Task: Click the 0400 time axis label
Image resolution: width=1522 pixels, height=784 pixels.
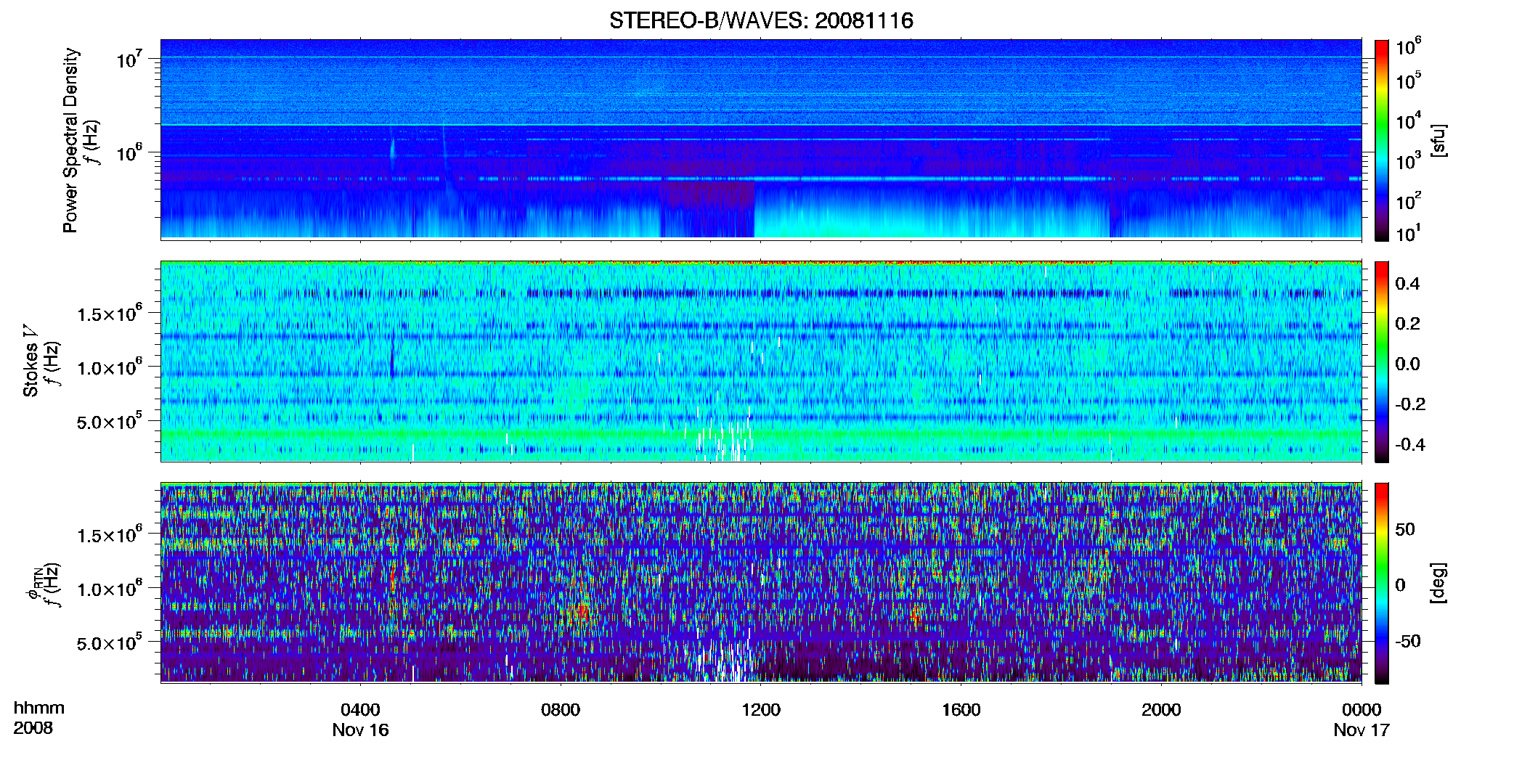Action: [x=361, y=709]
